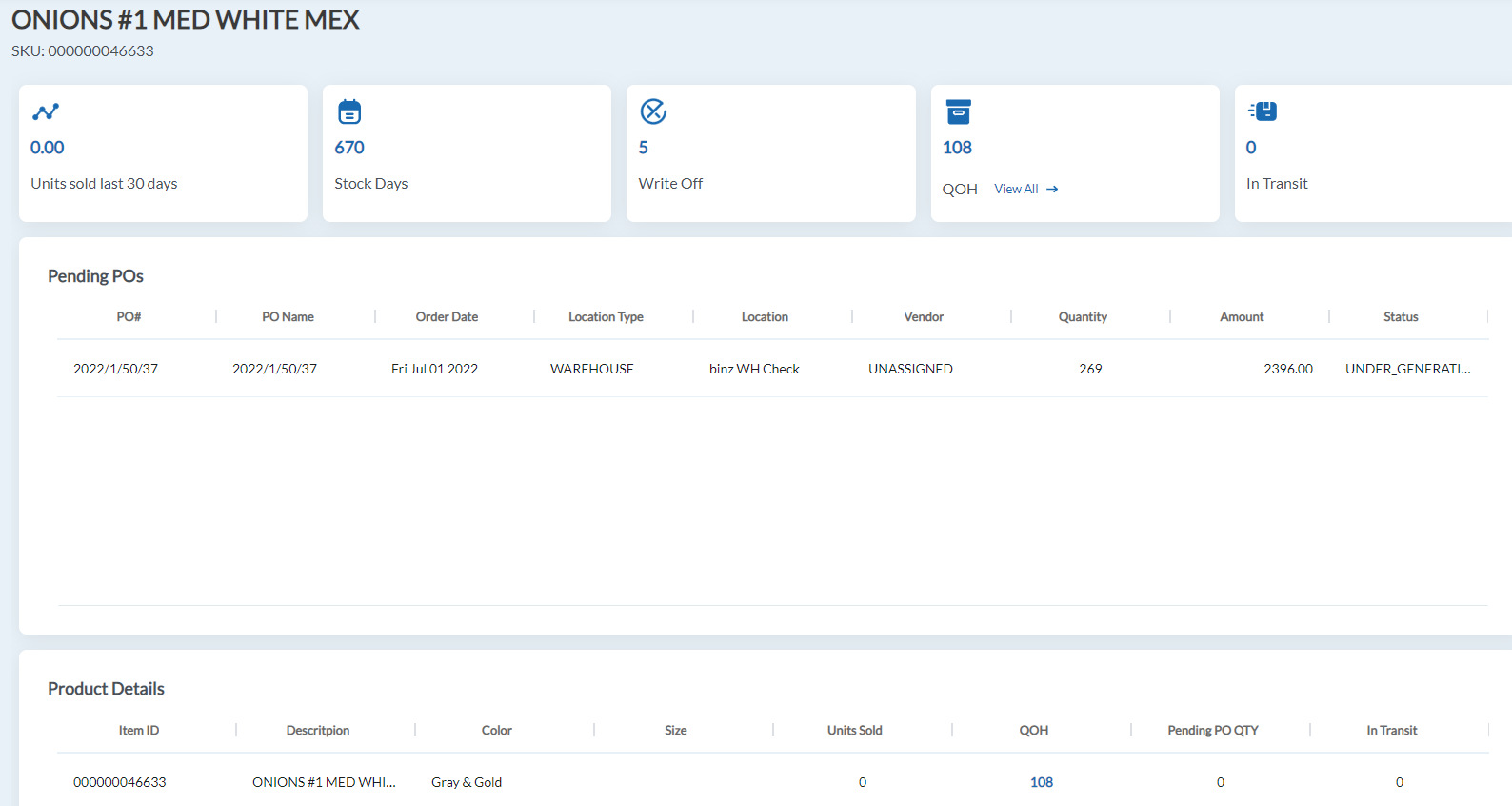Click the Gray & Gold color cell
1512x806 pixels.
coord(467,782)
